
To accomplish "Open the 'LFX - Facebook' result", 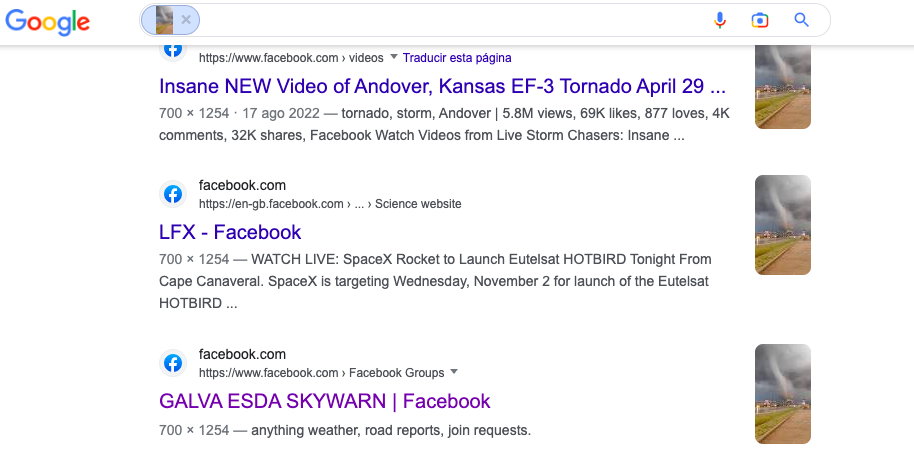I will [x=230, y=232].
